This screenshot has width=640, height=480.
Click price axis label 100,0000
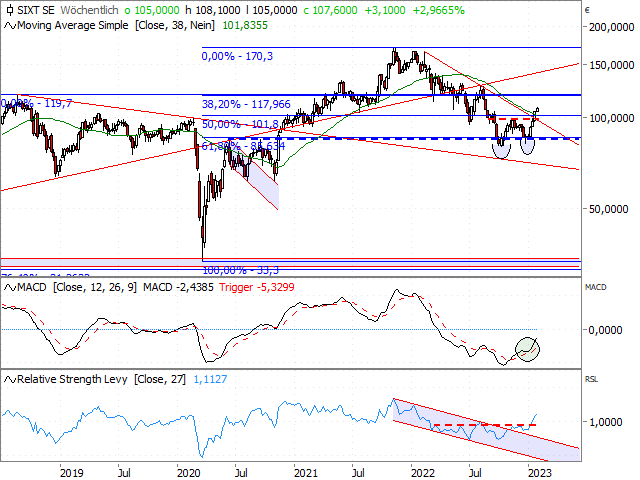tap(611, 118)
